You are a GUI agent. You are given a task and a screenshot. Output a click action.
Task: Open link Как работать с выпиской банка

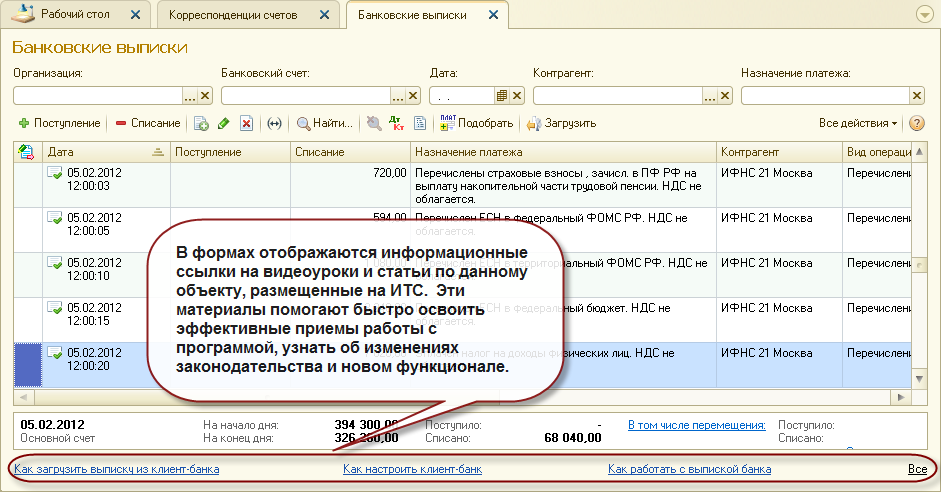tap(689, 468)
